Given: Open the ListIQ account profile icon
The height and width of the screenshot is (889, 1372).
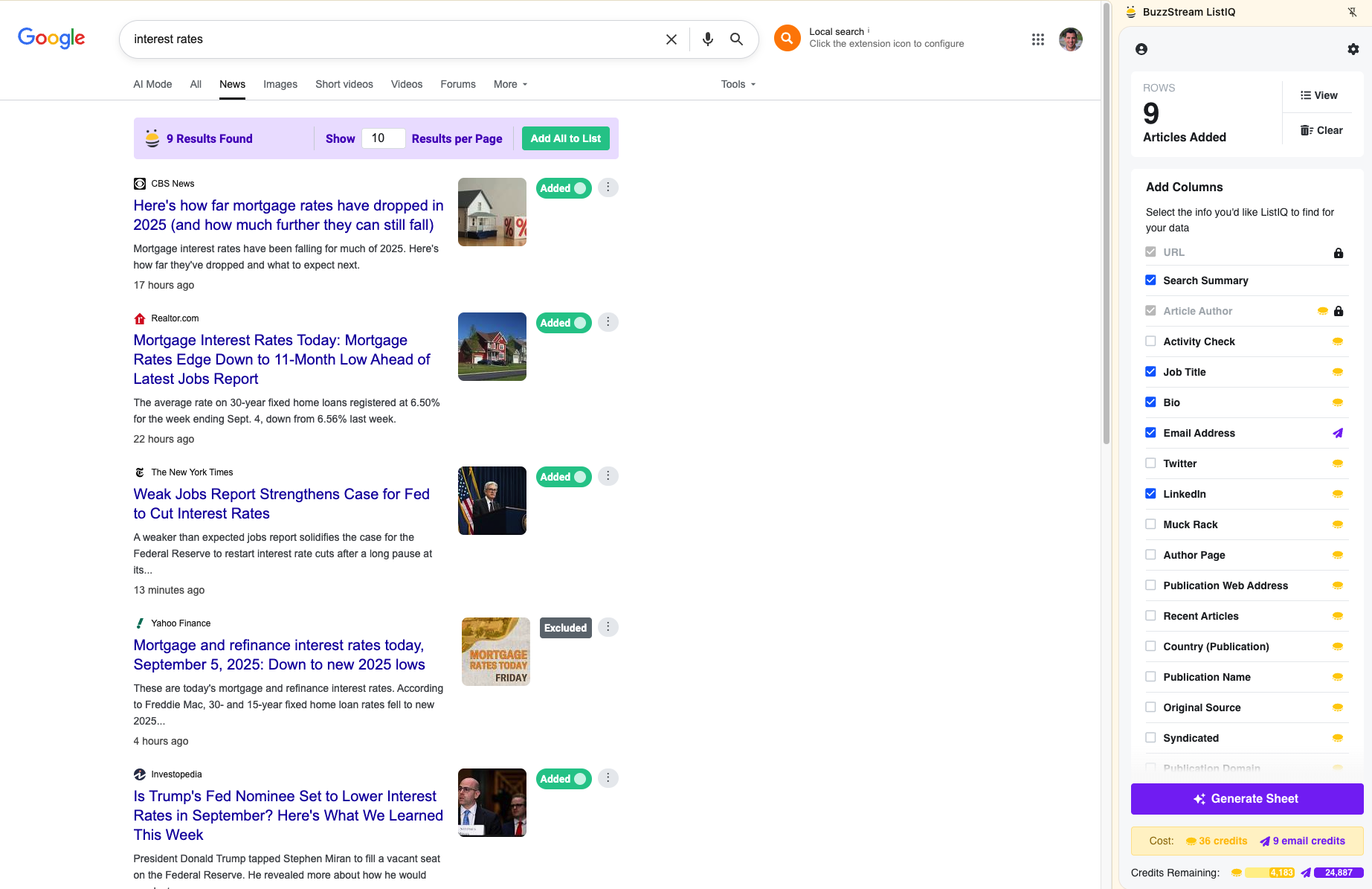Looking at the screenshot, I should pyautogui.click(x=1141, y=49).
